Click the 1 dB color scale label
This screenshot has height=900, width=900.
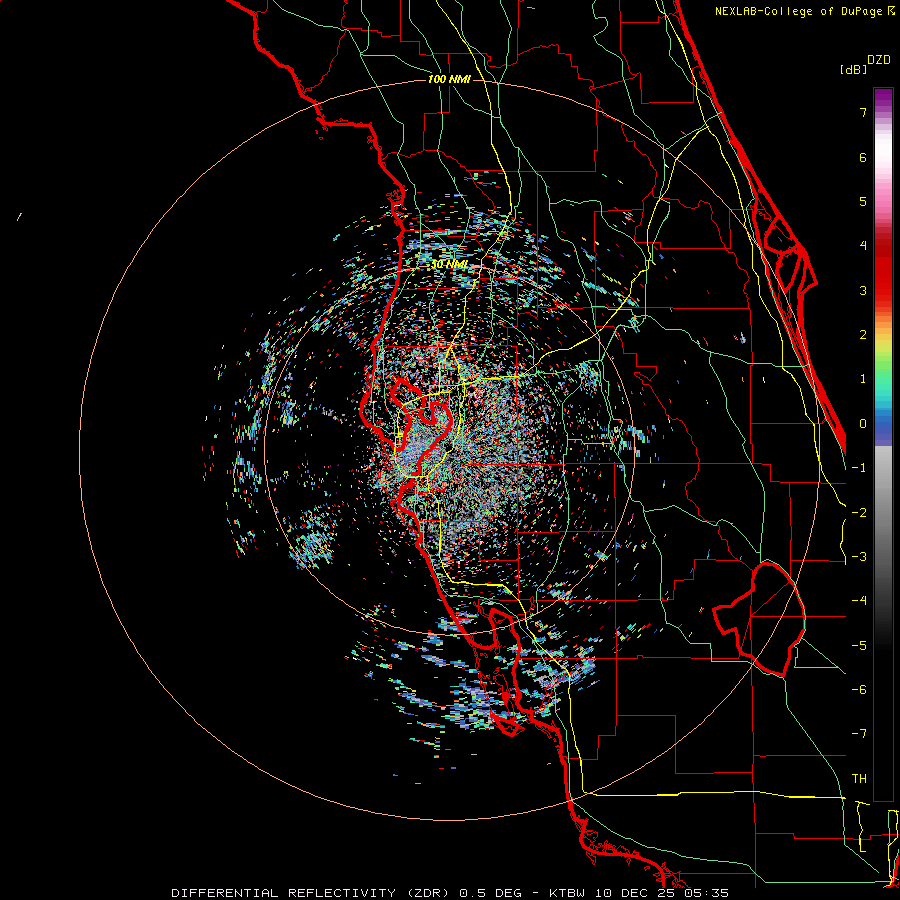[863, 379]
